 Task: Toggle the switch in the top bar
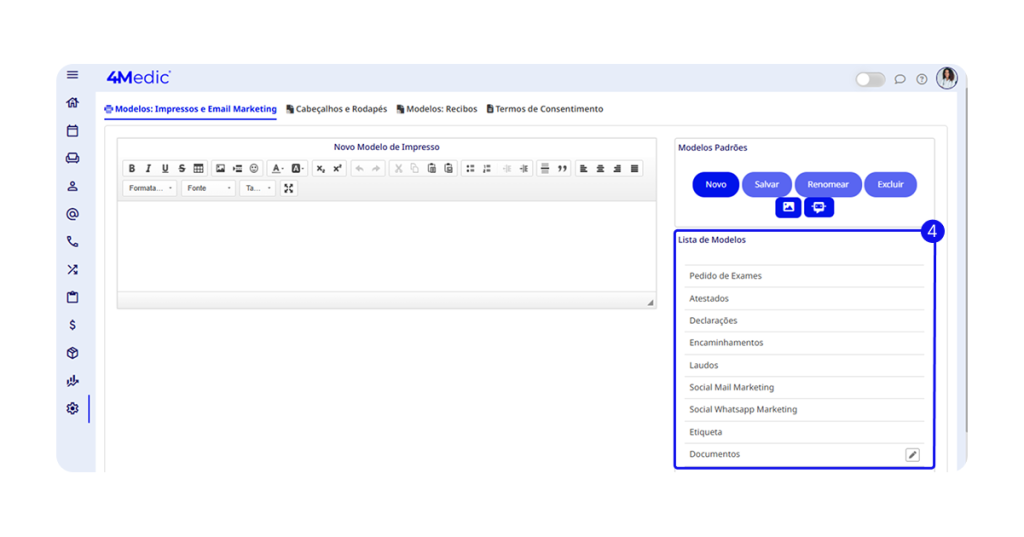tap(869, 79)
